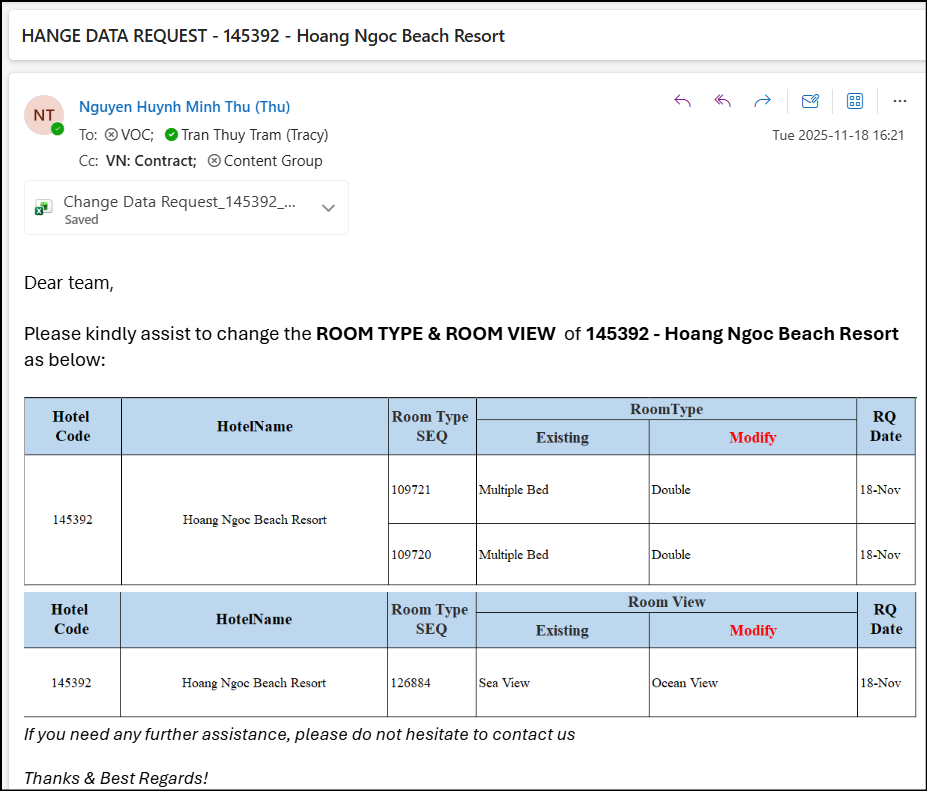Click the Ocean View table cell
Image resolution: width=927 pixels, height=791 pixels.
(685, 683)
